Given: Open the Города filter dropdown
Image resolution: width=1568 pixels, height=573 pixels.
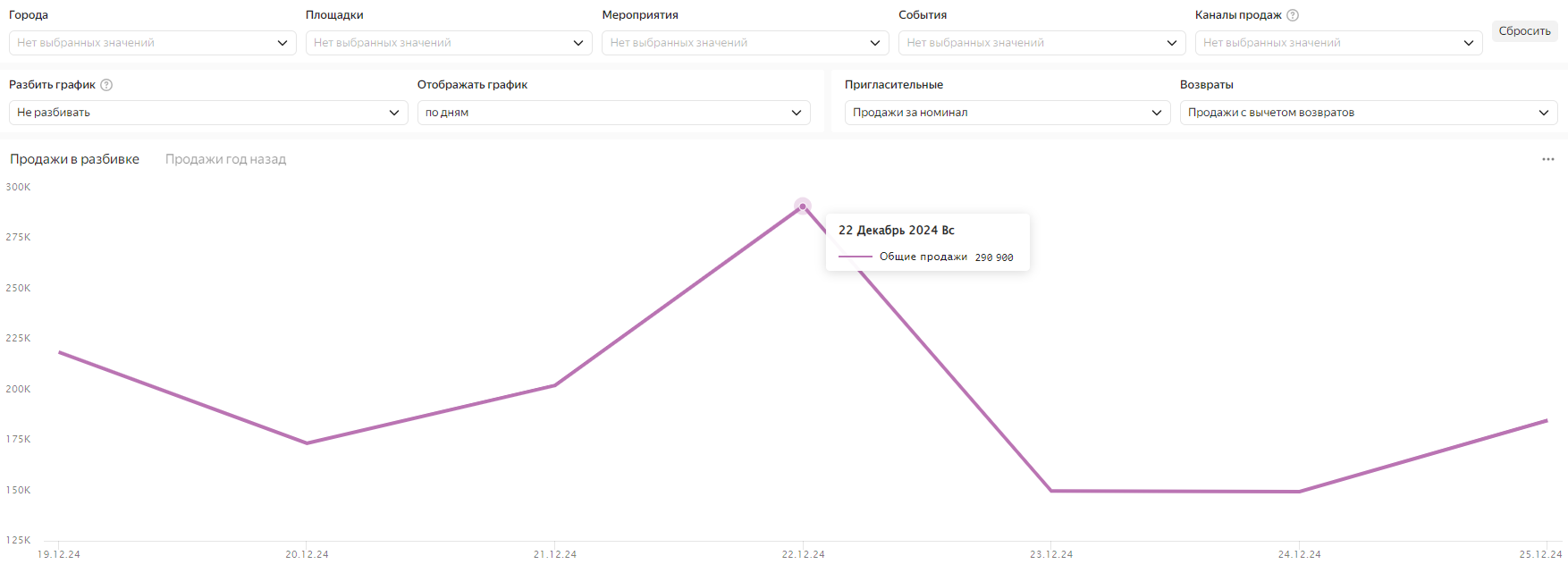Looking at the screenshot, I should [x=152, y=43].
